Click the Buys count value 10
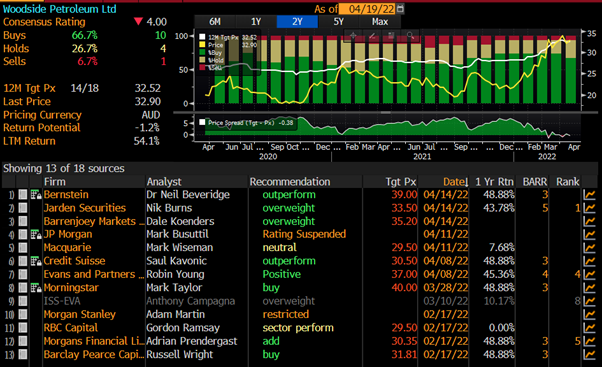The height and width of the screenshot is (367, 602). [160, 35]
